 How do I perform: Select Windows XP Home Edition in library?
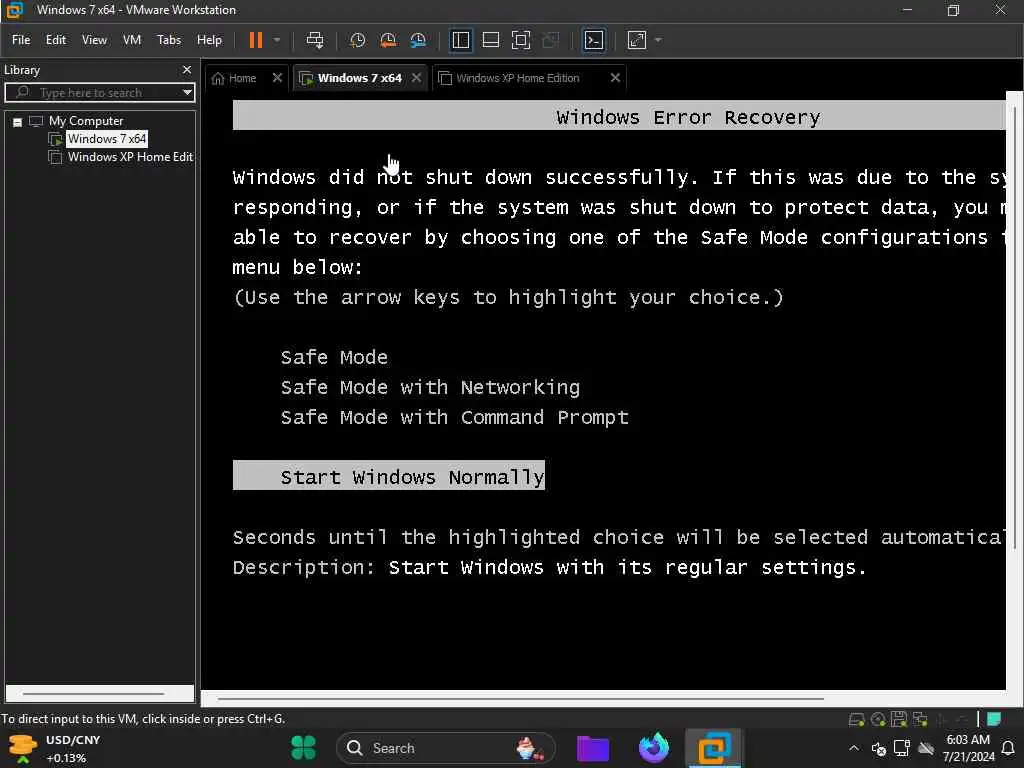coord(130,157)
